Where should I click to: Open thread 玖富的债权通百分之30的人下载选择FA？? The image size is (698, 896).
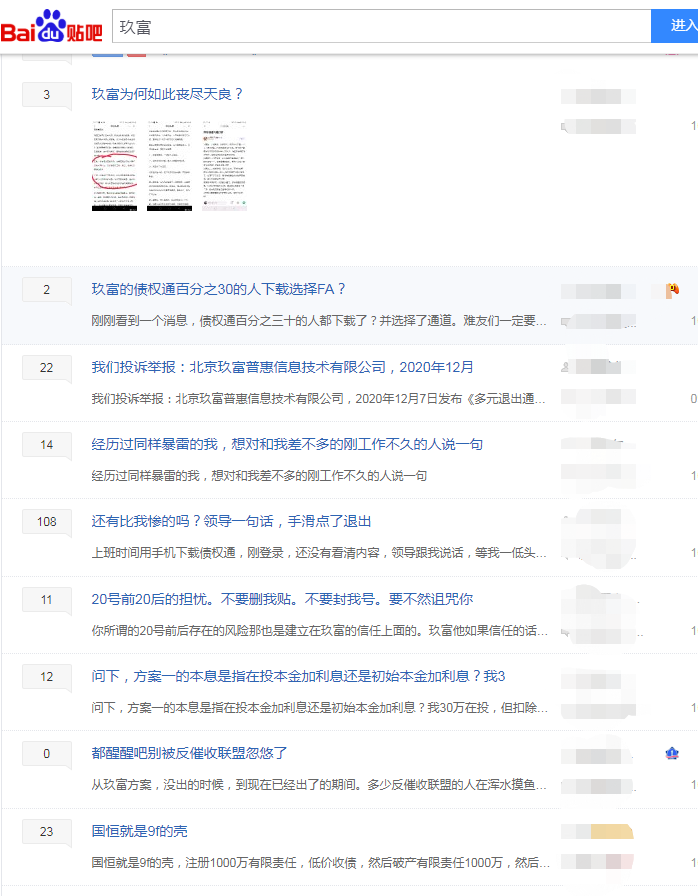[219, 289]
